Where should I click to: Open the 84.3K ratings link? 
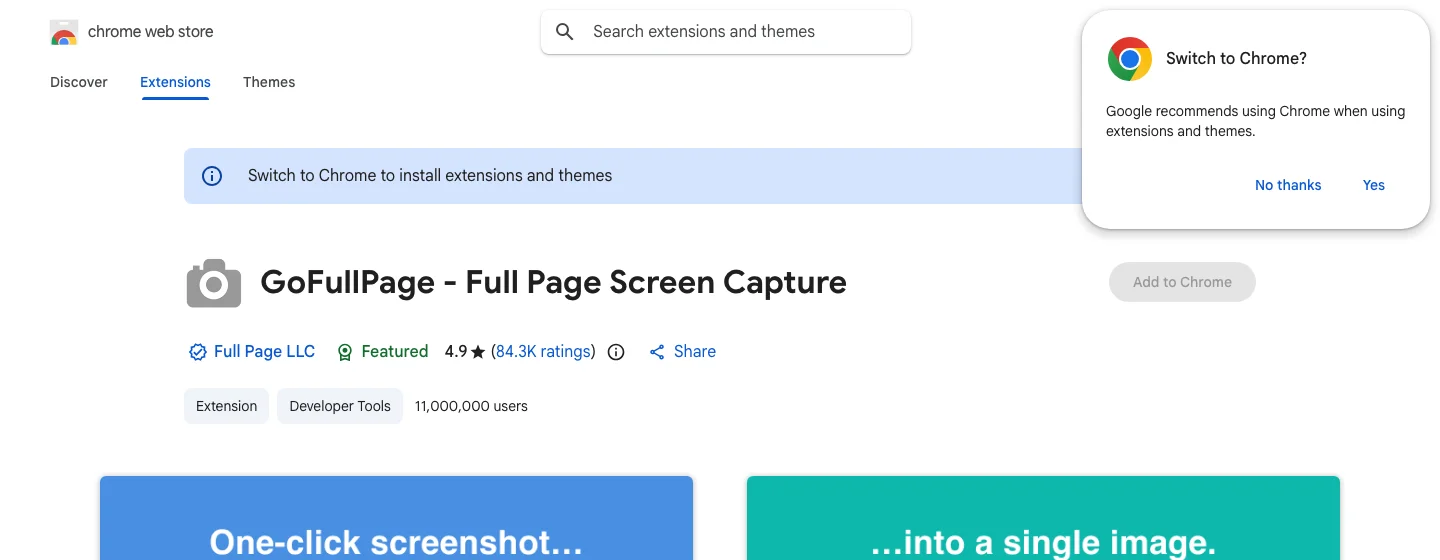coord(543,352)
